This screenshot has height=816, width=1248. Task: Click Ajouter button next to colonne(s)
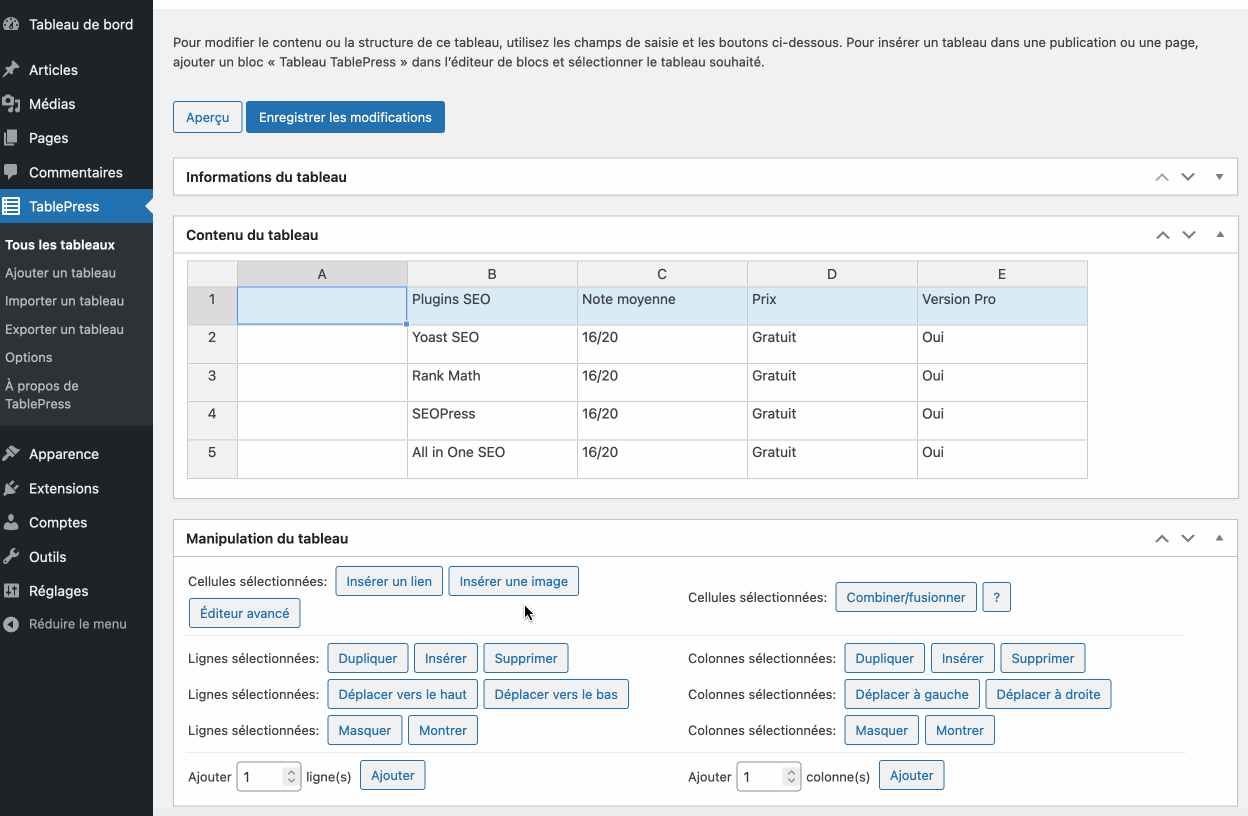click(912, 775)
